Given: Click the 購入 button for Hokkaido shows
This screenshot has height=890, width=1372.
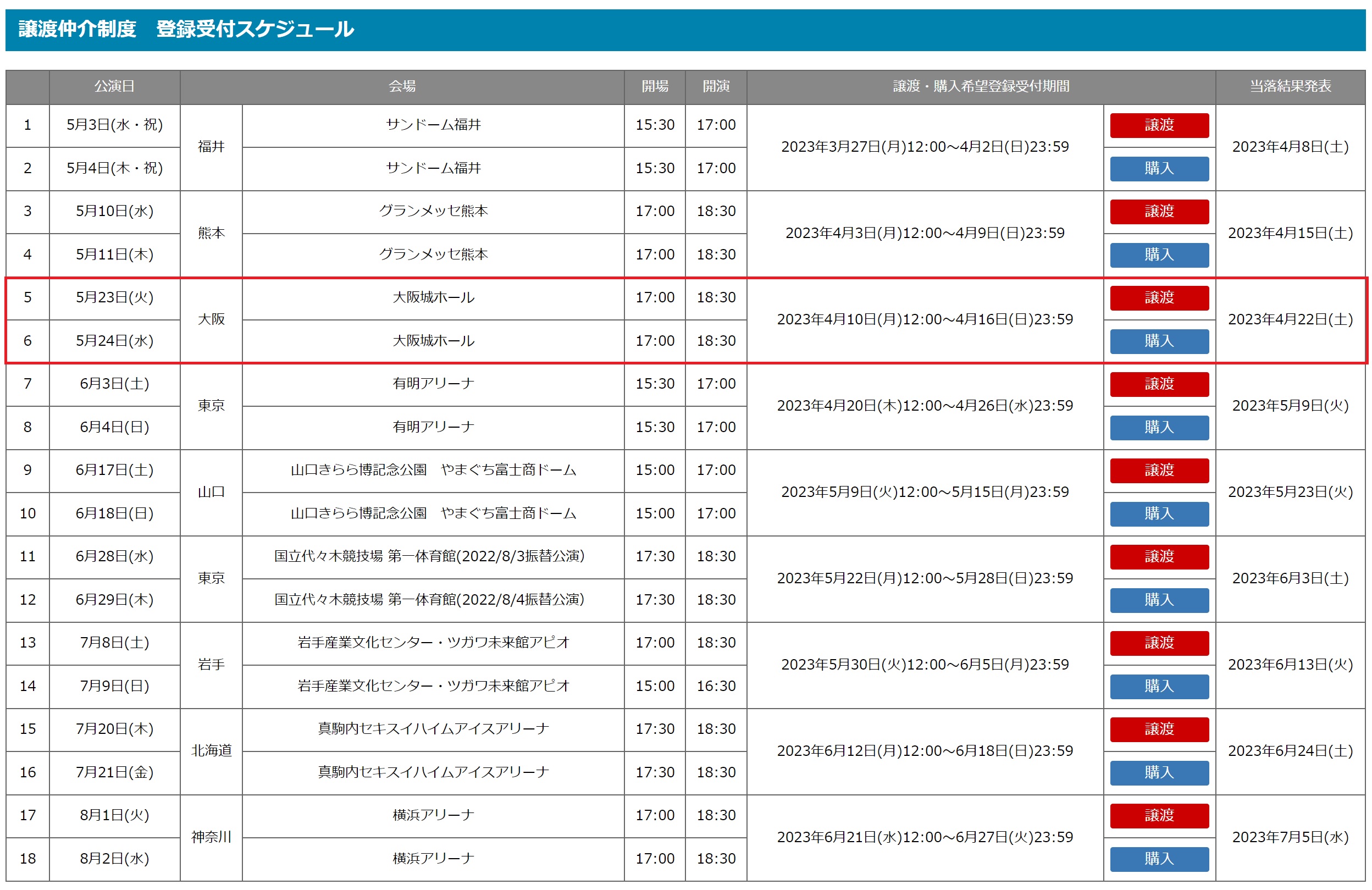Looking at the screenshot, I should click(x=1159, y=772).
